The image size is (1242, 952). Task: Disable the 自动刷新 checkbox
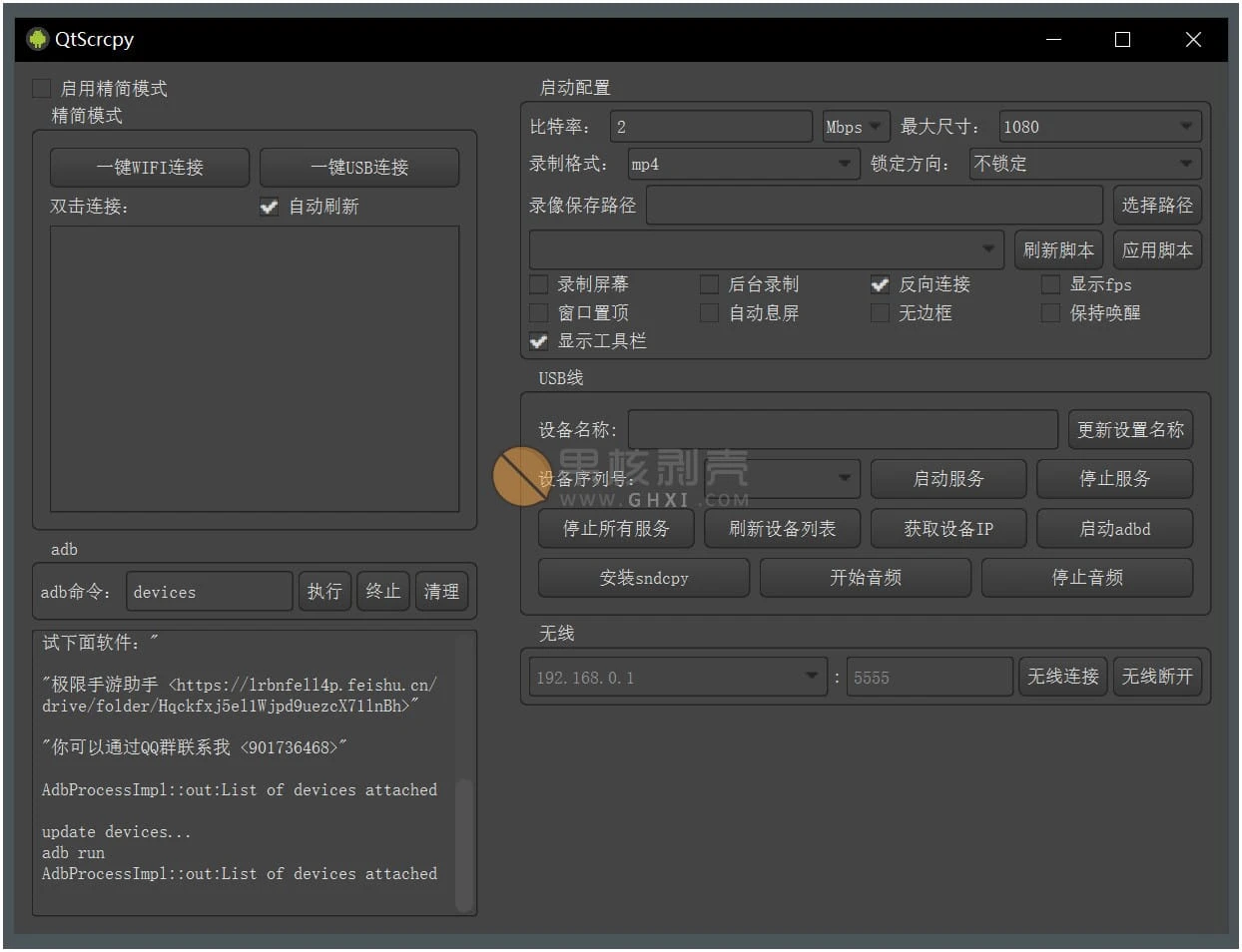[x=269, y=208]
